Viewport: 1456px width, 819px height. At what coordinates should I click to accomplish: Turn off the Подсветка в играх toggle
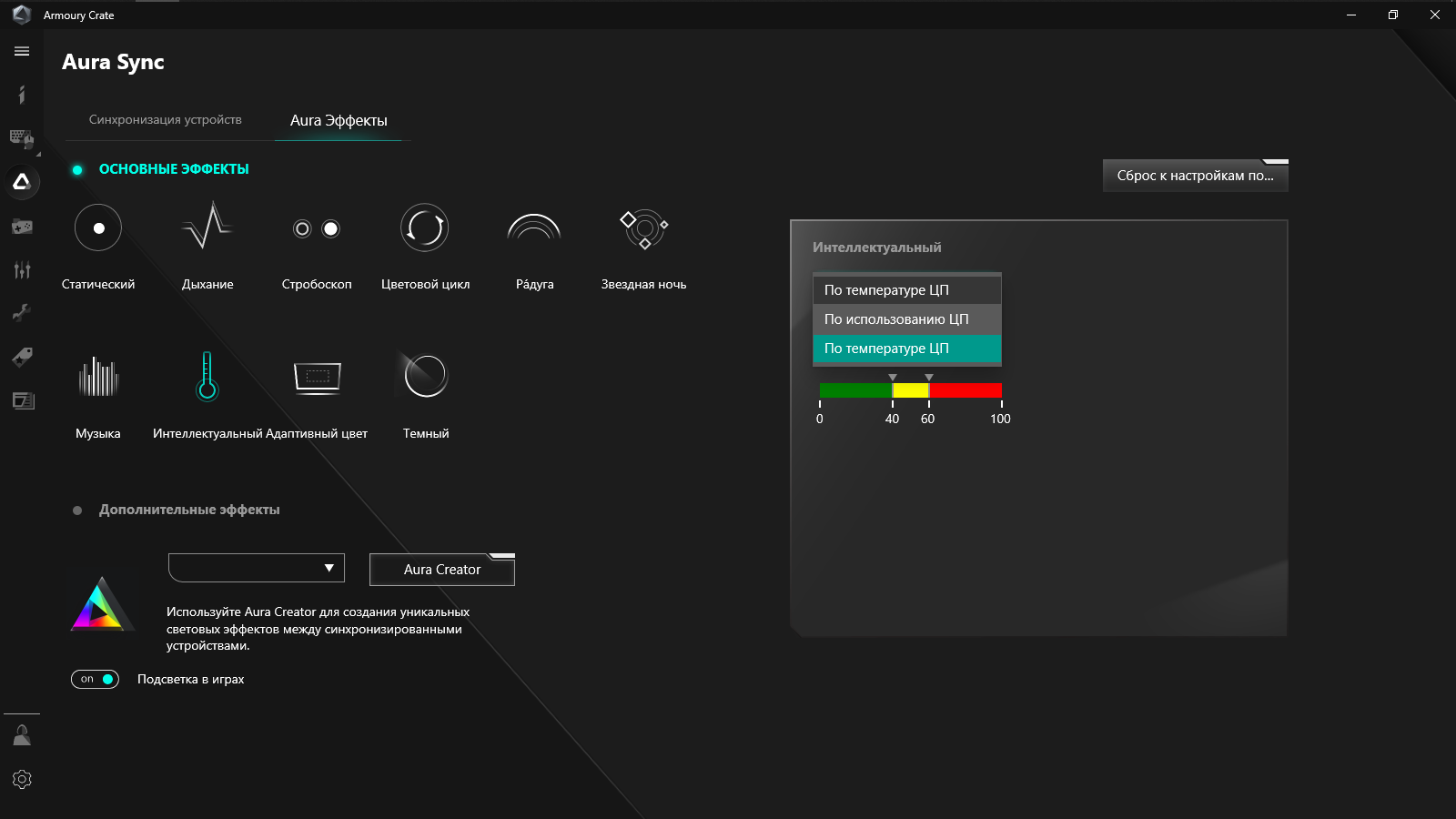point(95,679)
